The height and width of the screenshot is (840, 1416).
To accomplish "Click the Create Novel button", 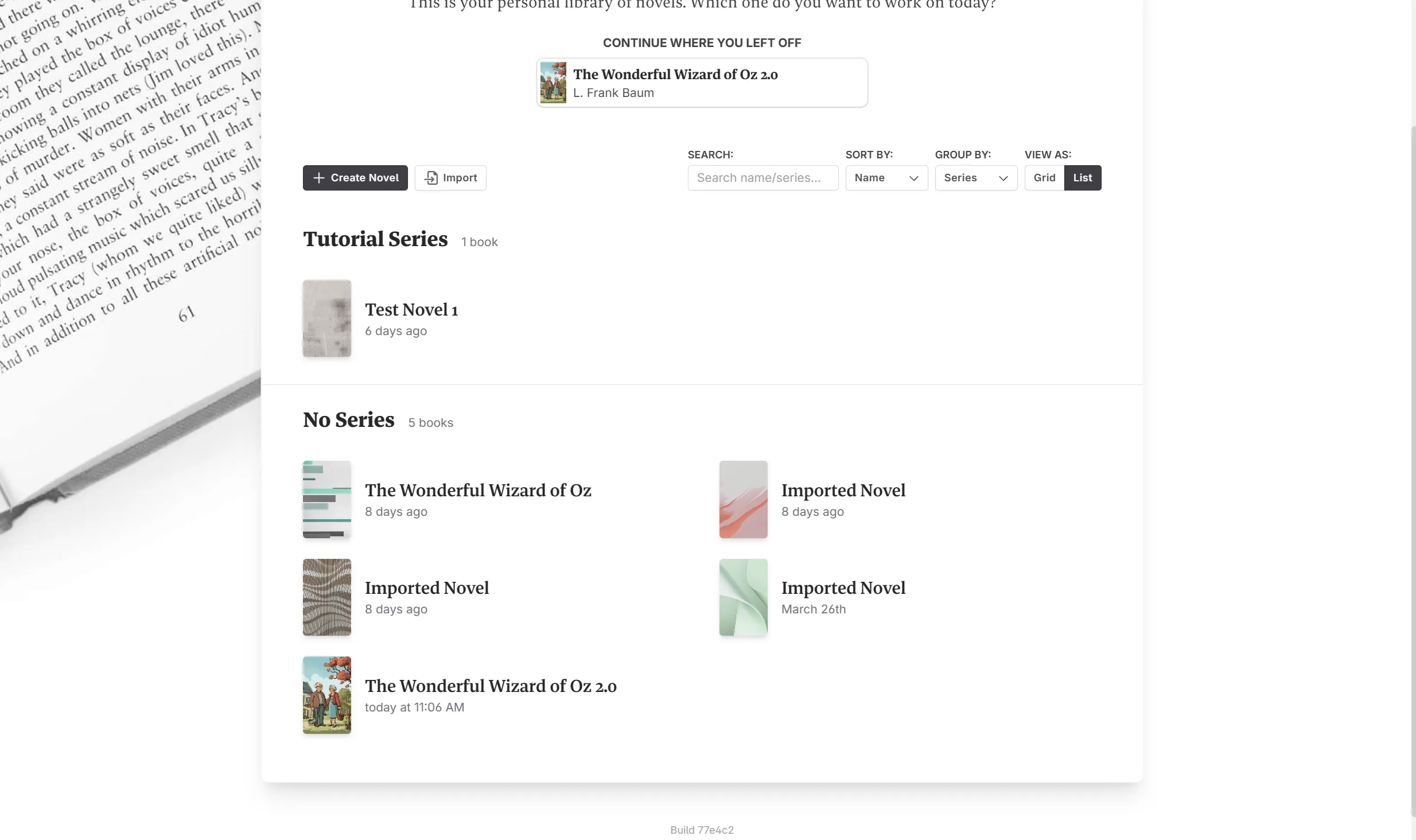I will 355,177.
